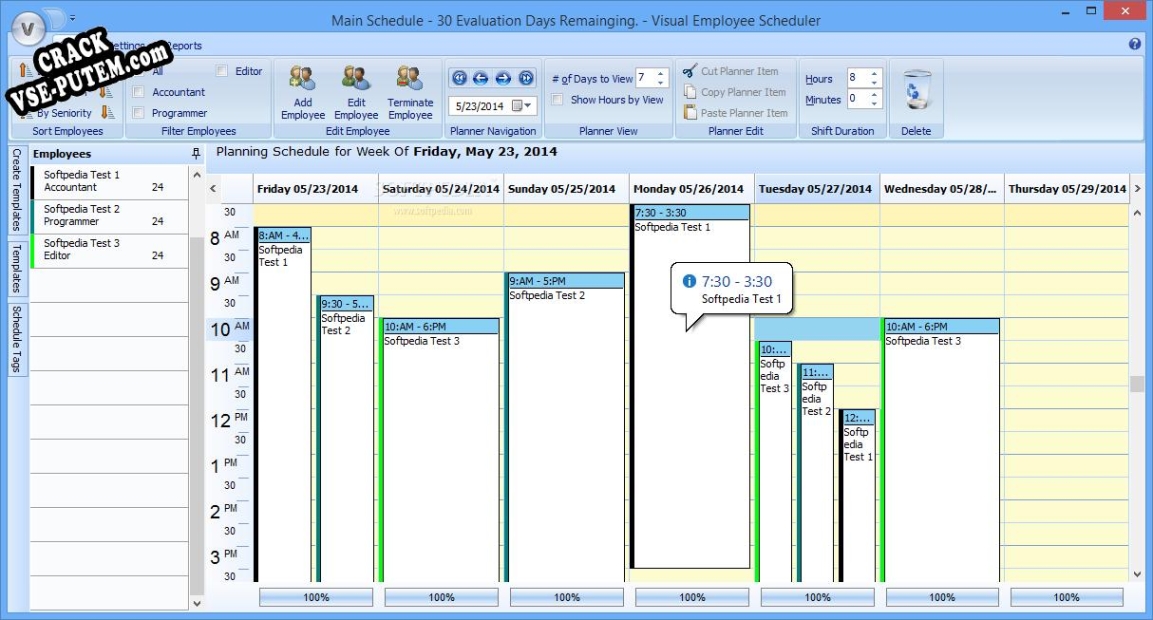Click the By Seniority sort option
The image size is (1153, 620).
point(64,113)
